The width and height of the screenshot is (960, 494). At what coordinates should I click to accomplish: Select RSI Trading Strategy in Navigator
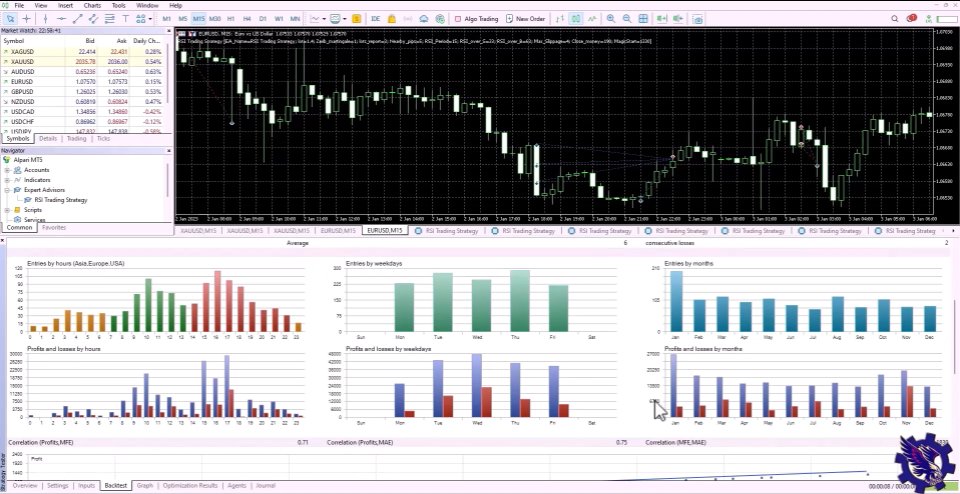tap(61, 200)
